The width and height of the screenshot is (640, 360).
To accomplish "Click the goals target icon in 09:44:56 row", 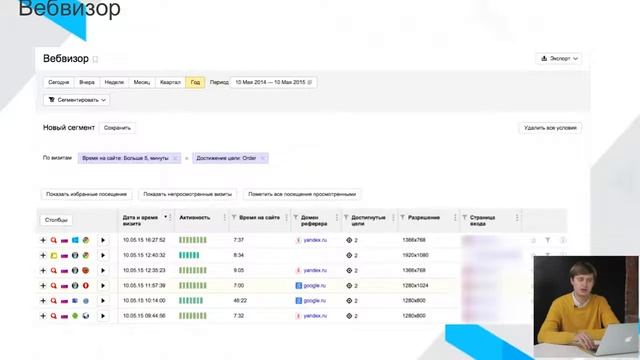I will click(349, 316).
